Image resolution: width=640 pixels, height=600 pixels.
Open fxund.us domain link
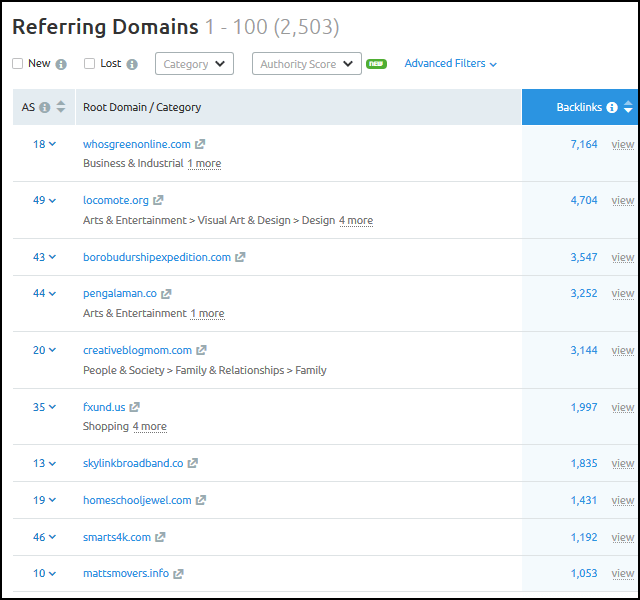click(x=104, y=407)
